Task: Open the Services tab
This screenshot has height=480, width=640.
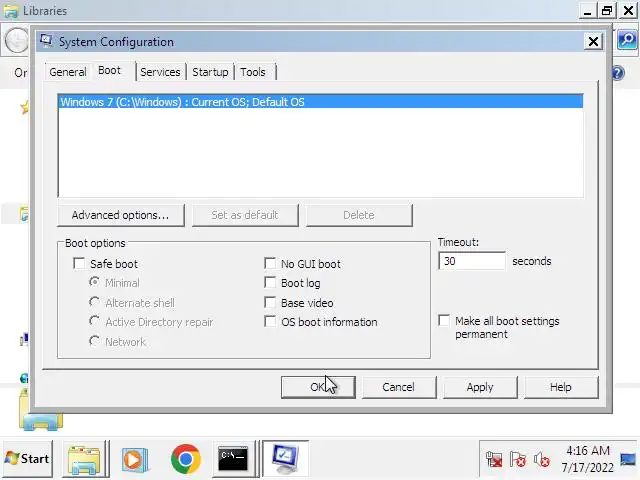Action: [160, 72]
